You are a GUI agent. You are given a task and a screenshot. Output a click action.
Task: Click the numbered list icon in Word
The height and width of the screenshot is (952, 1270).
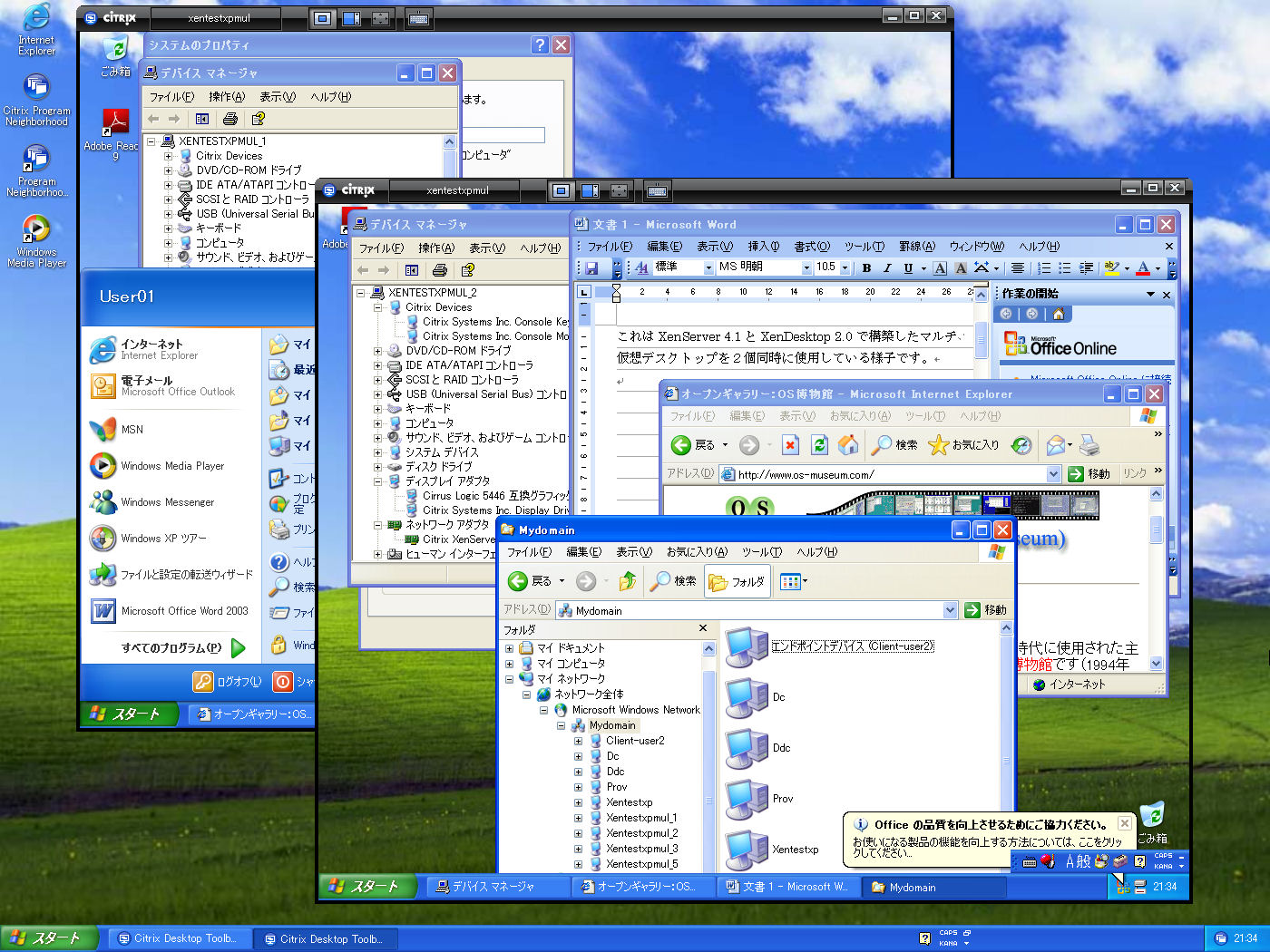point(1044,267)
